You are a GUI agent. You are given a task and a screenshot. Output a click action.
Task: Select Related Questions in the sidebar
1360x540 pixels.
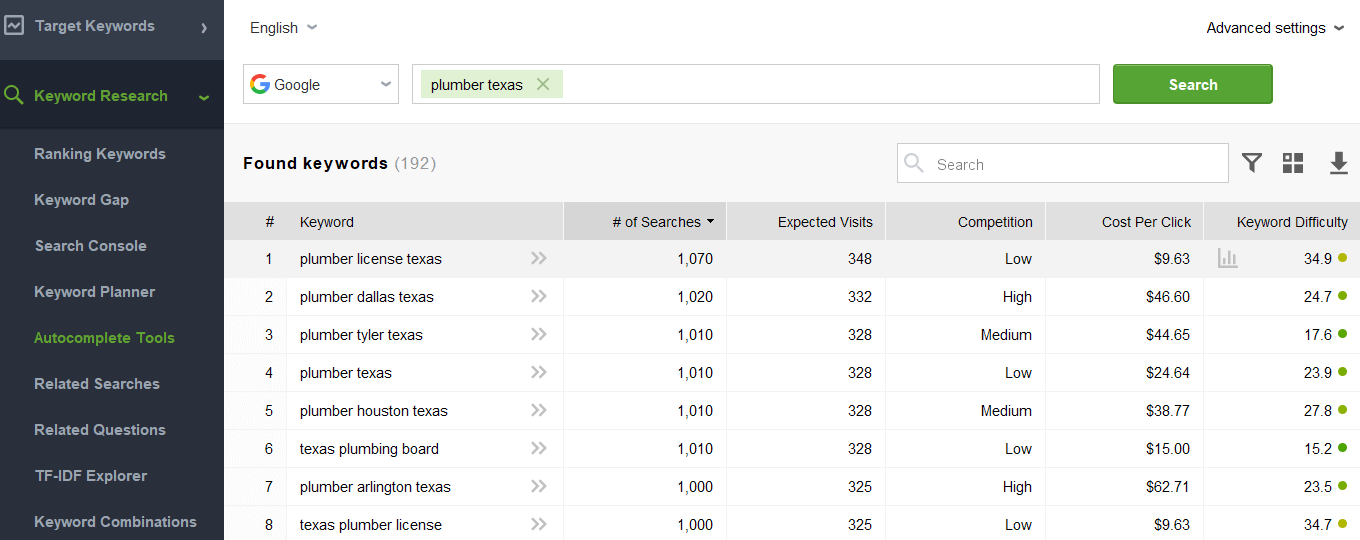100,430
